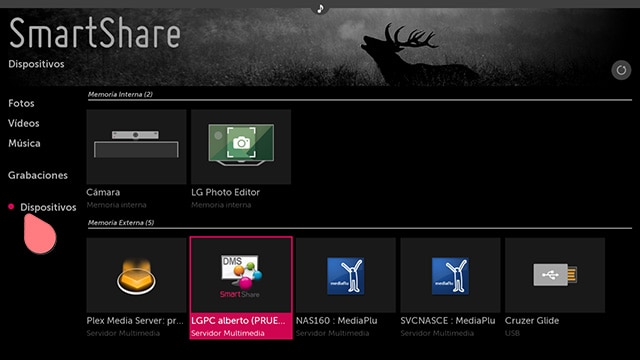Click the 'LGPC alberto (PRUE...' label
This screenshot has width=640, height=360.
pos(238,321)
